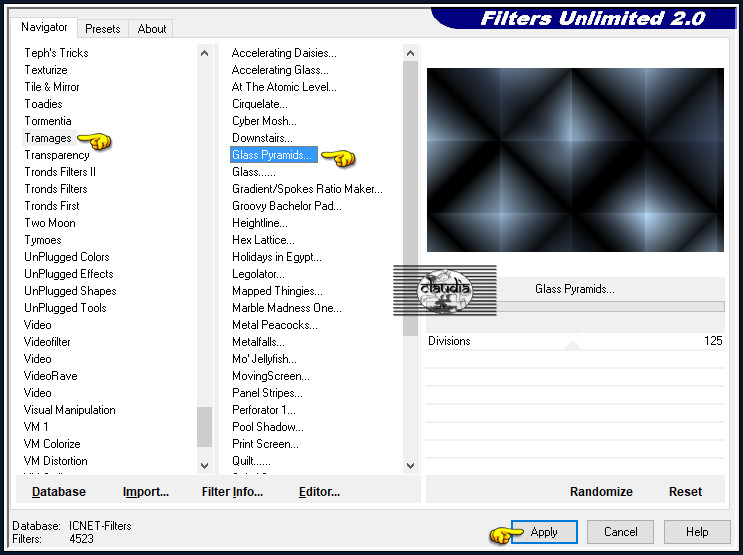Image resolution: width=743 pixels, height=555 pixels.
Task: Select Teph's Tricks category
Action: tap(56, 53)
